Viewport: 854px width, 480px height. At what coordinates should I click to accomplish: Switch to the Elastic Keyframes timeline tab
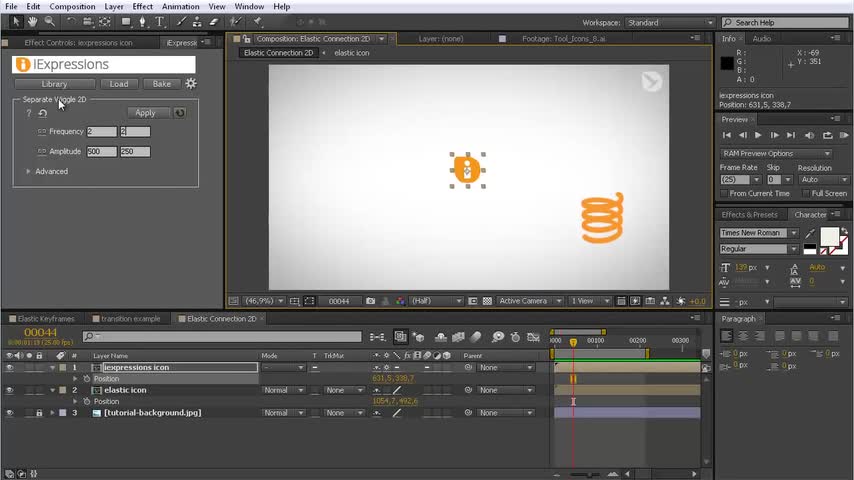click(x=46, y=318)
